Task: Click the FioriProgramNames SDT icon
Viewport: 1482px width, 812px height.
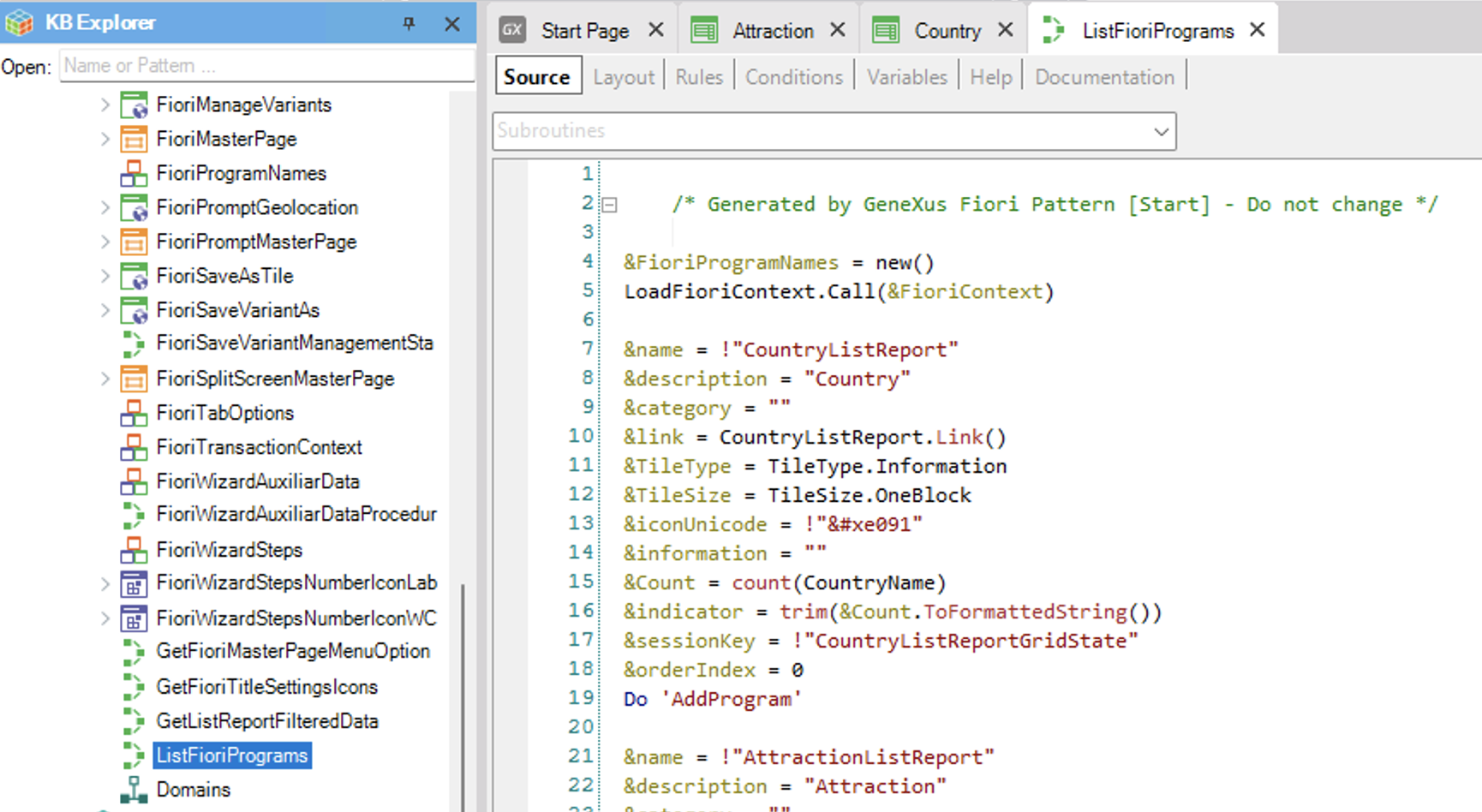Action: coord(134,173)
